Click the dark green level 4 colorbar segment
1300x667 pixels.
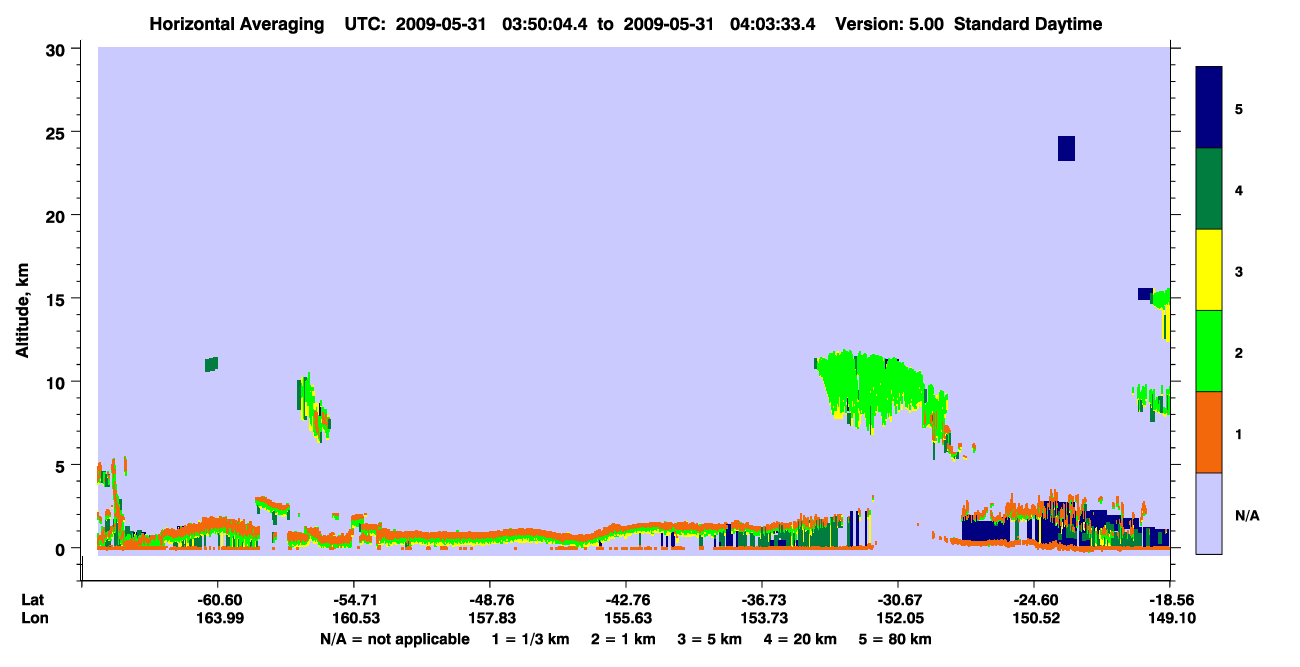tap(1209, 189)
